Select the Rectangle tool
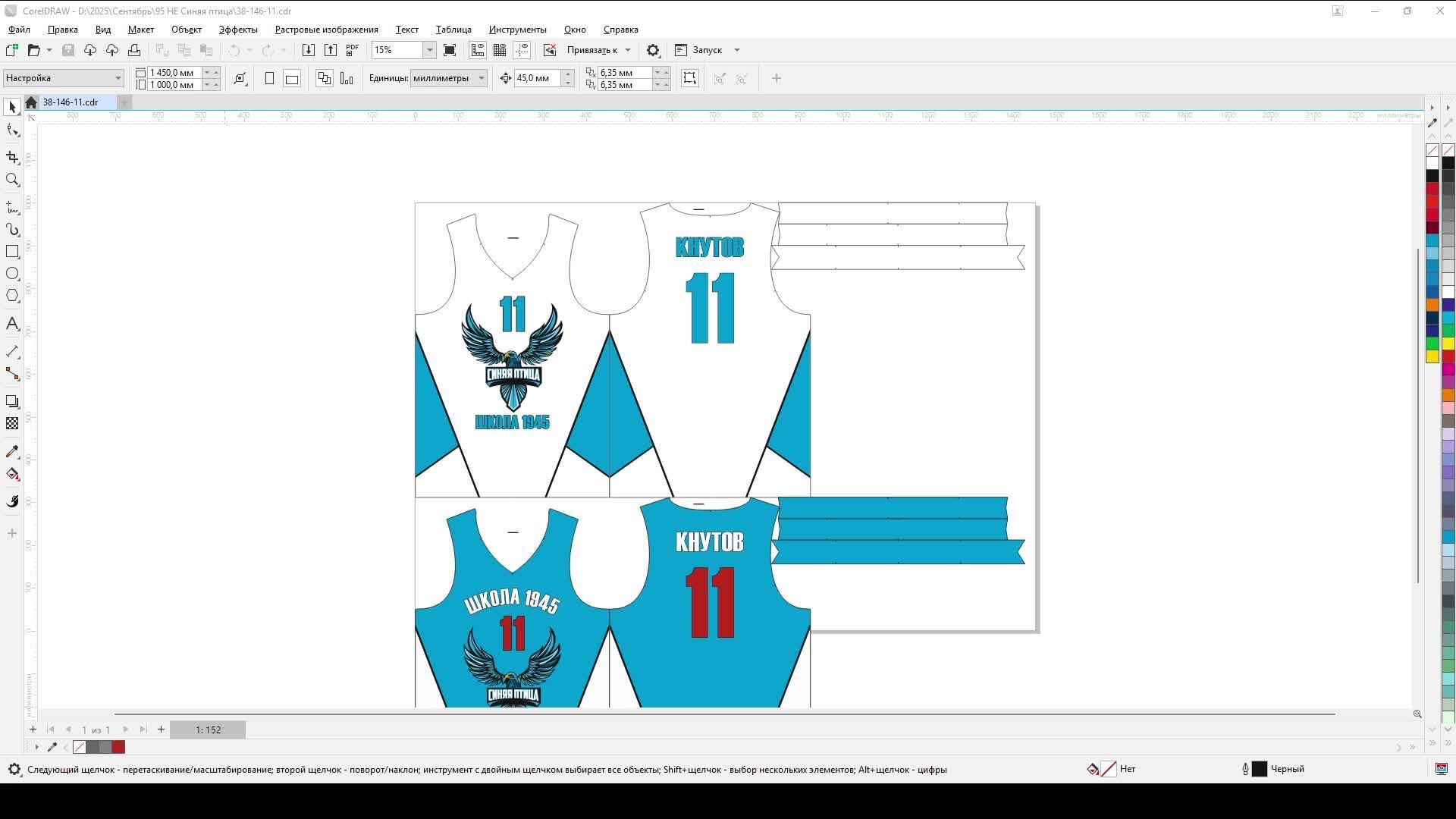This screenshot has height=819, width=1456. click(x=12, y=252)
